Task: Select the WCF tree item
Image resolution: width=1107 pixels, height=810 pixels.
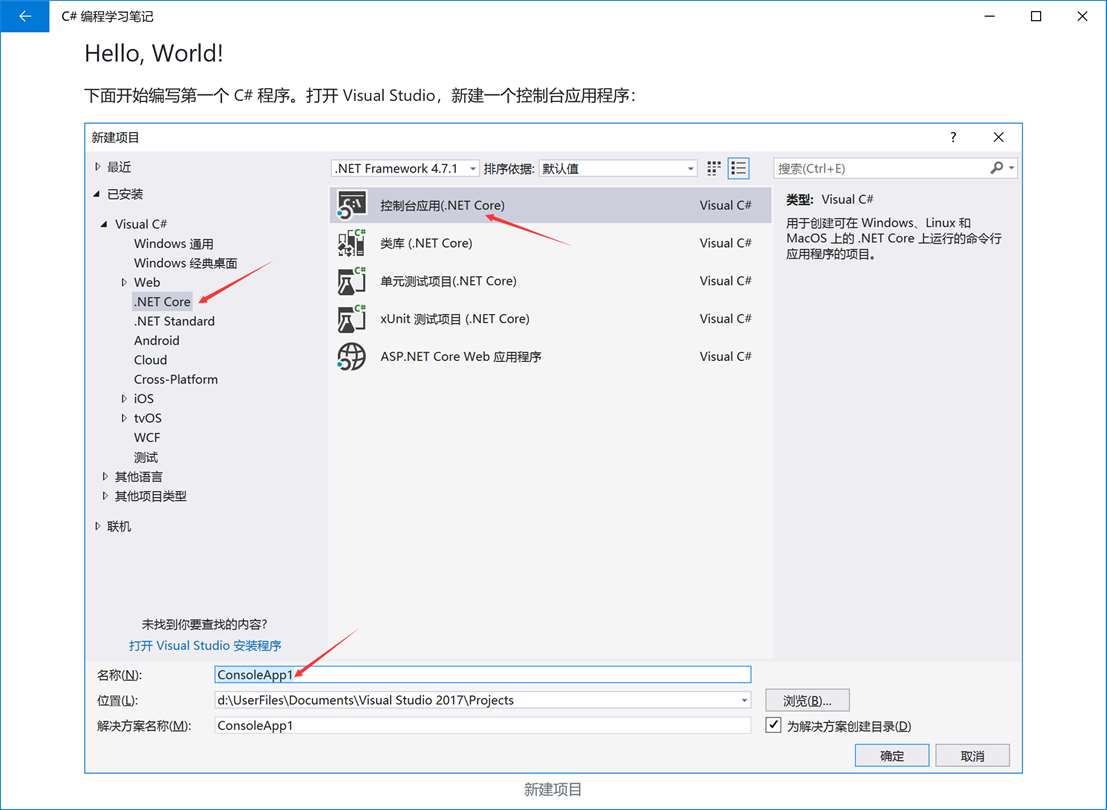Action: (x=147, y=437)
